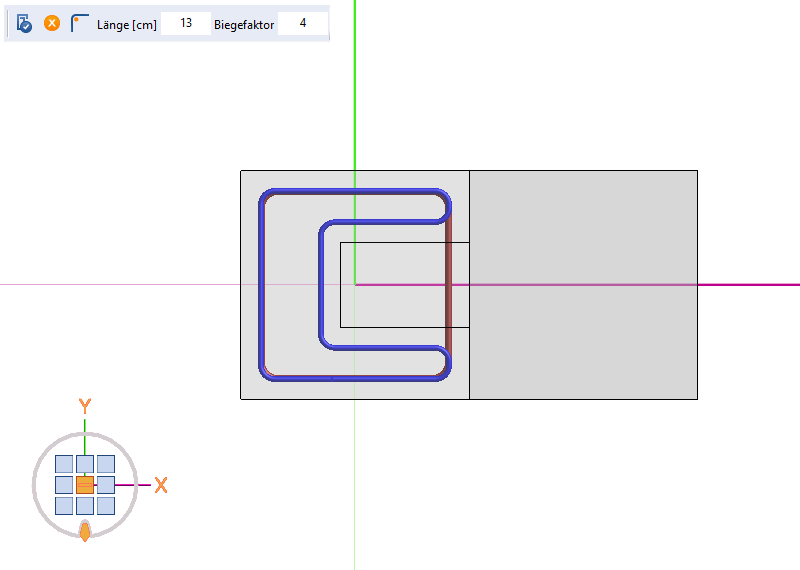Image resolution: width=800 pixels, height=570 pixels.
Task: Select the bottom-middle view square in the navigator
Action: [x=85, y=506]
